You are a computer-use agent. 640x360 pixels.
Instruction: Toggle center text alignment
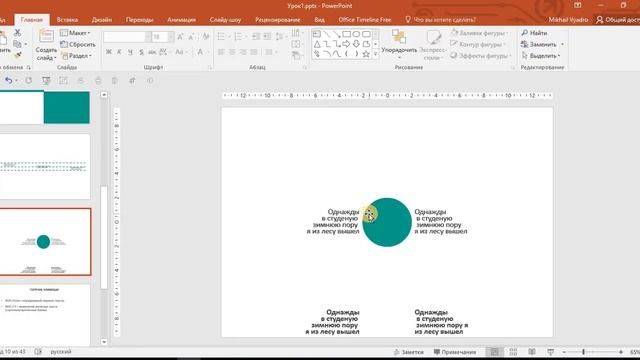tap(232, 52)
